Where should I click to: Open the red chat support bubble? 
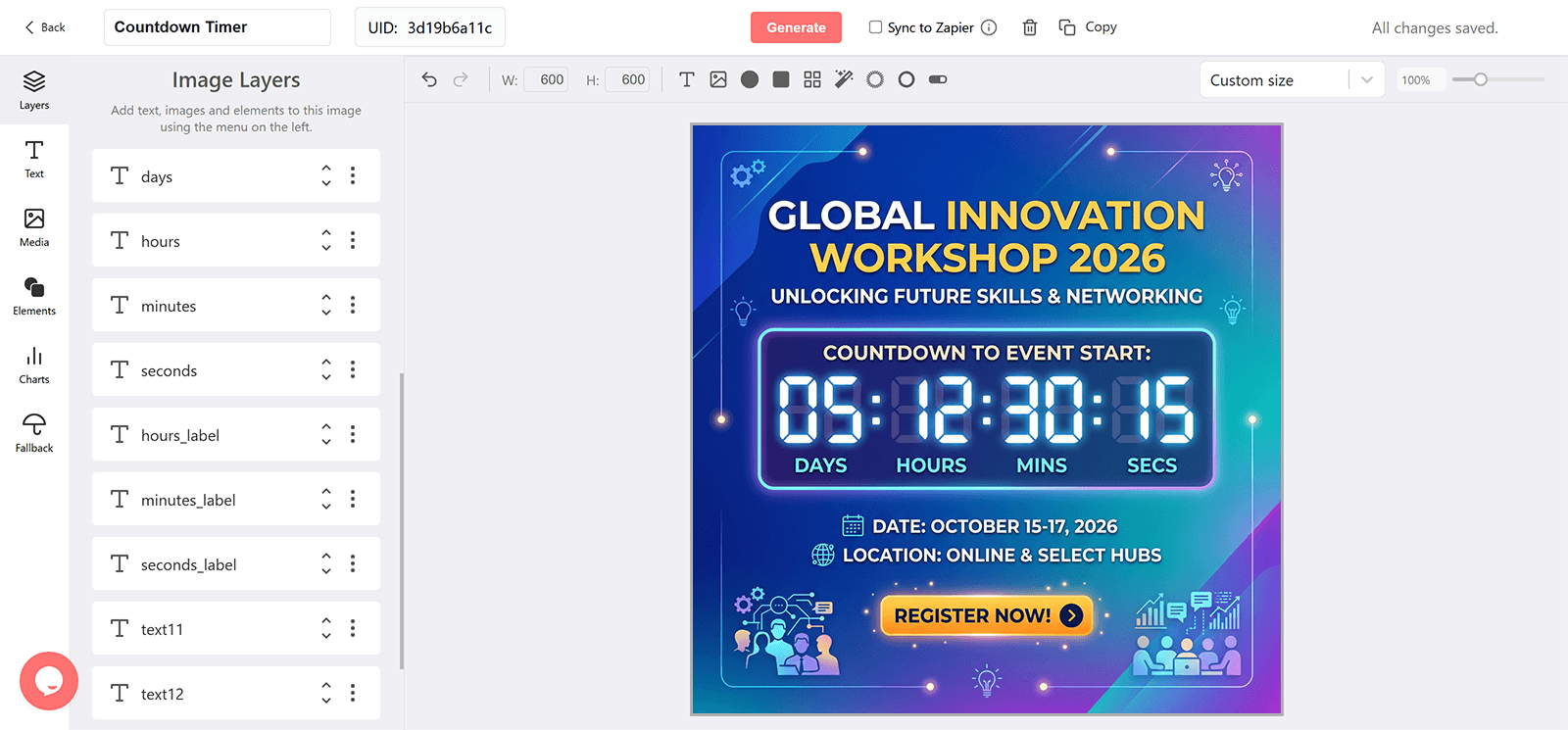click(x=49, y=681)
